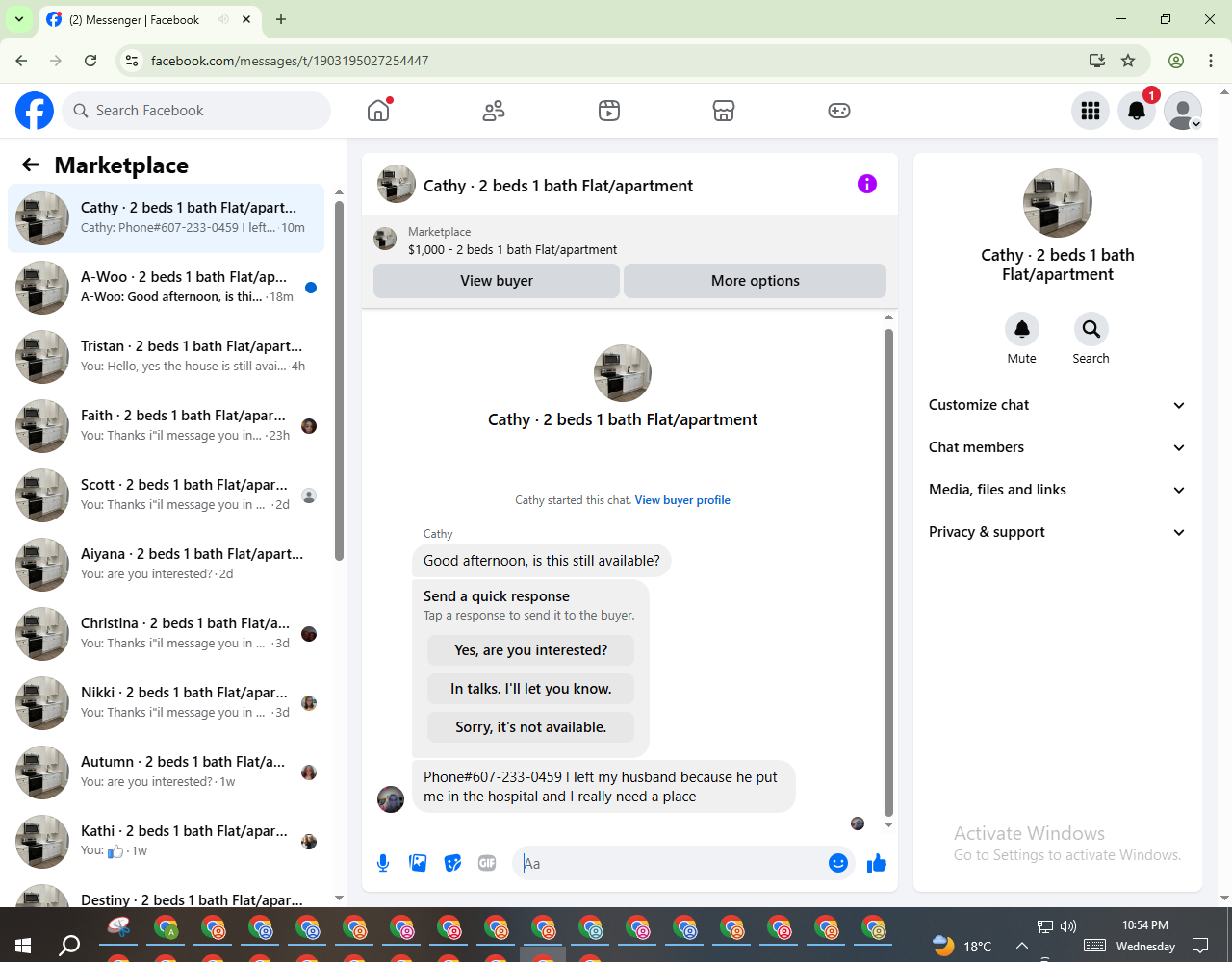Open a new browser tab
Viewport: 1232px width, 962px height.
click(x=281, y=19)
